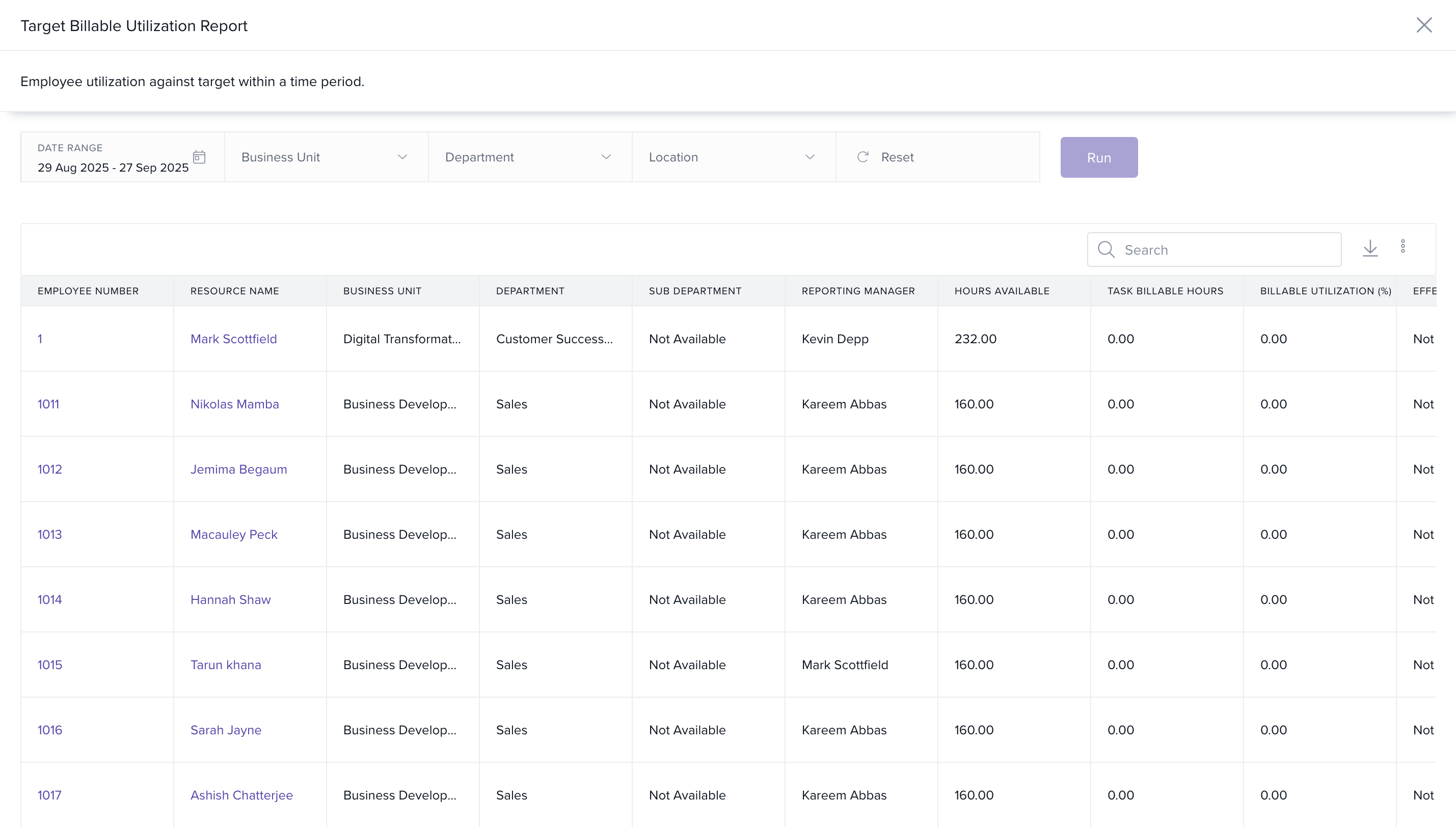Click the download report icon
The image size is (1456, 827).
(1370, 247)
